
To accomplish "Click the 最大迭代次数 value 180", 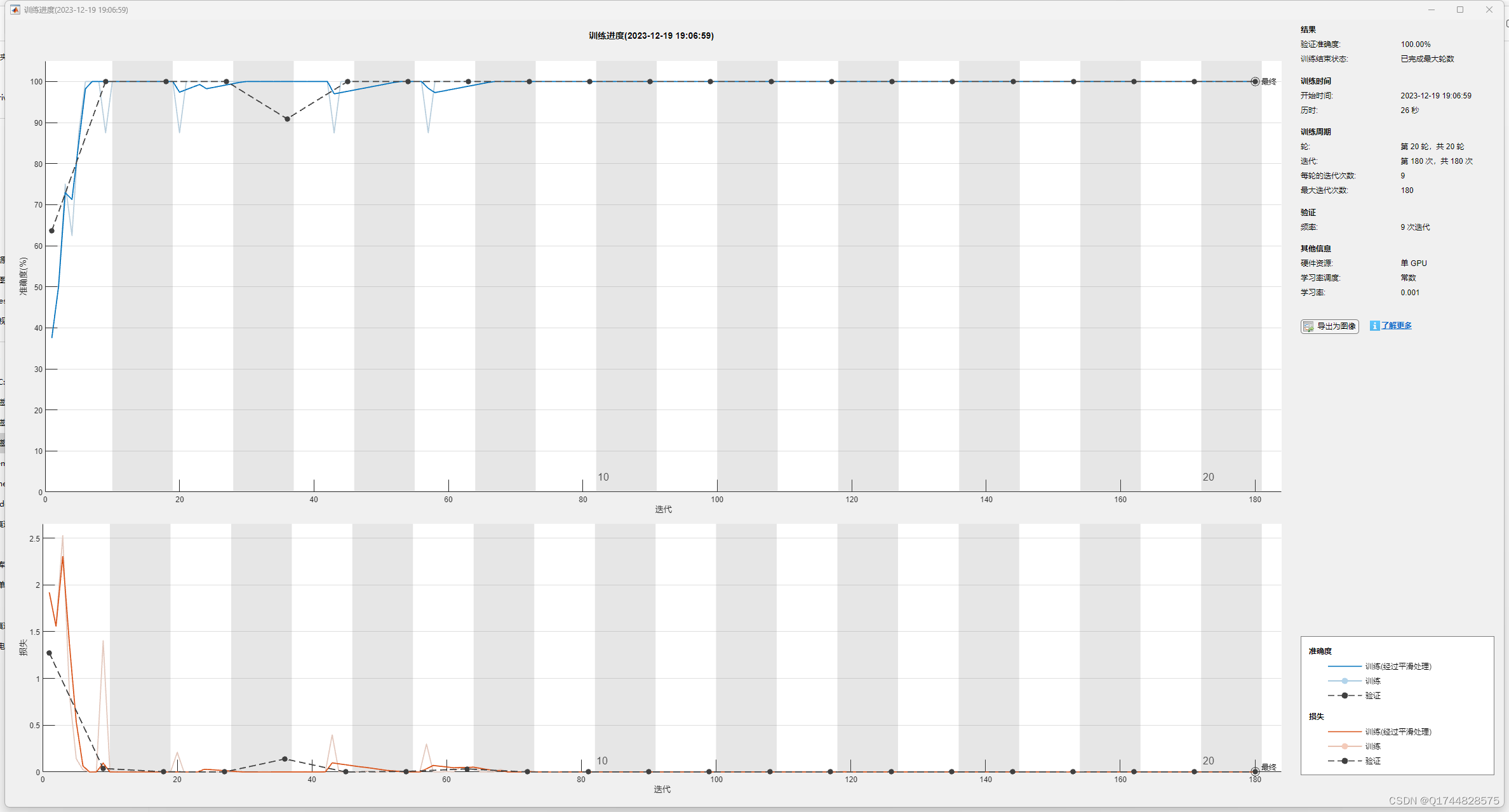I will click(x=1407, y=190).
